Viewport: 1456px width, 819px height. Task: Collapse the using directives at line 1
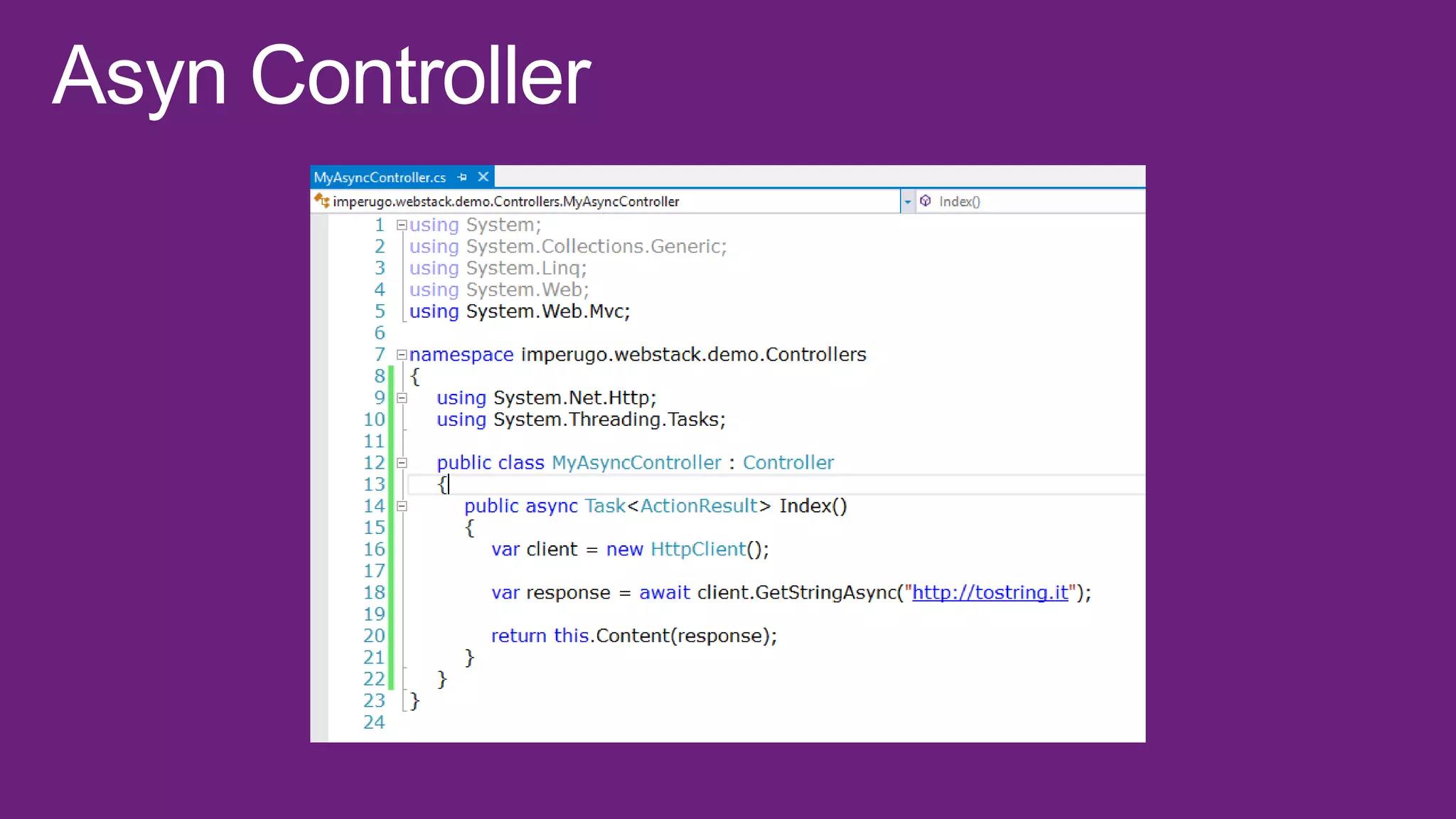(x=402, y=225)
